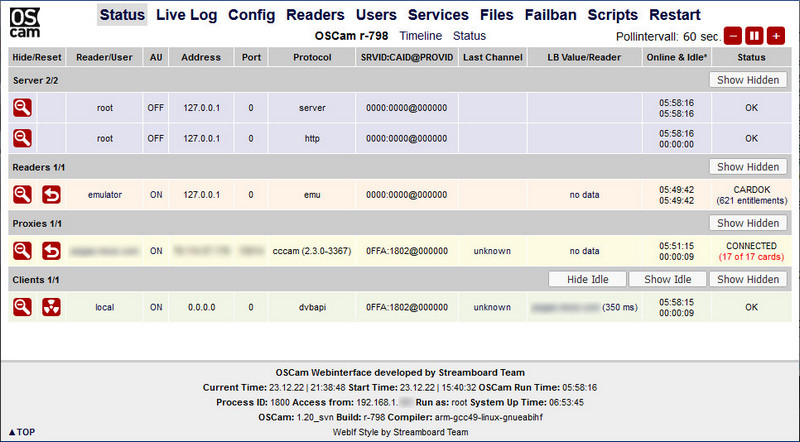Open the Config menu
This screenshot has height=442, width=800.
pyautogui.click(x=252, y=15)
